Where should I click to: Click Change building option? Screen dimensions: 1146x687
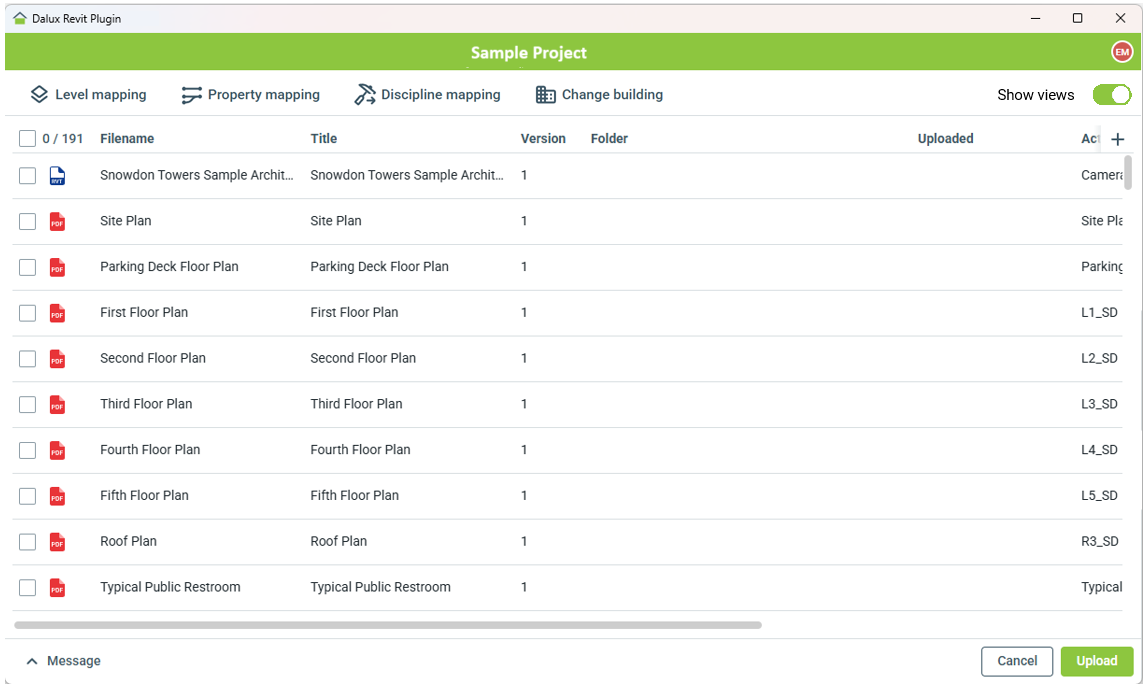pos(599,95)
